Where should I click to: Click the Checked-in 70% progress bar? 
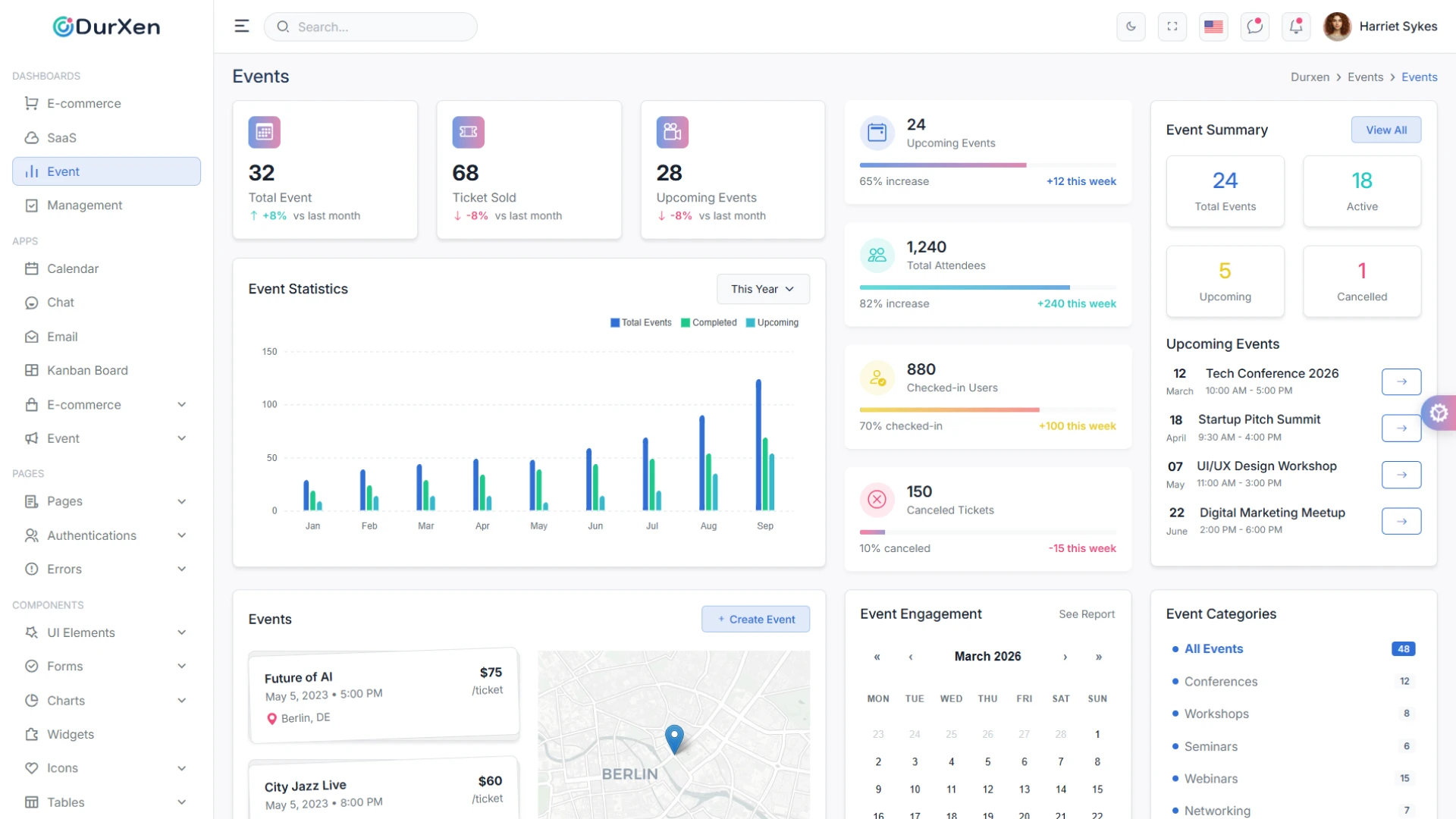(x=988, y=410)
